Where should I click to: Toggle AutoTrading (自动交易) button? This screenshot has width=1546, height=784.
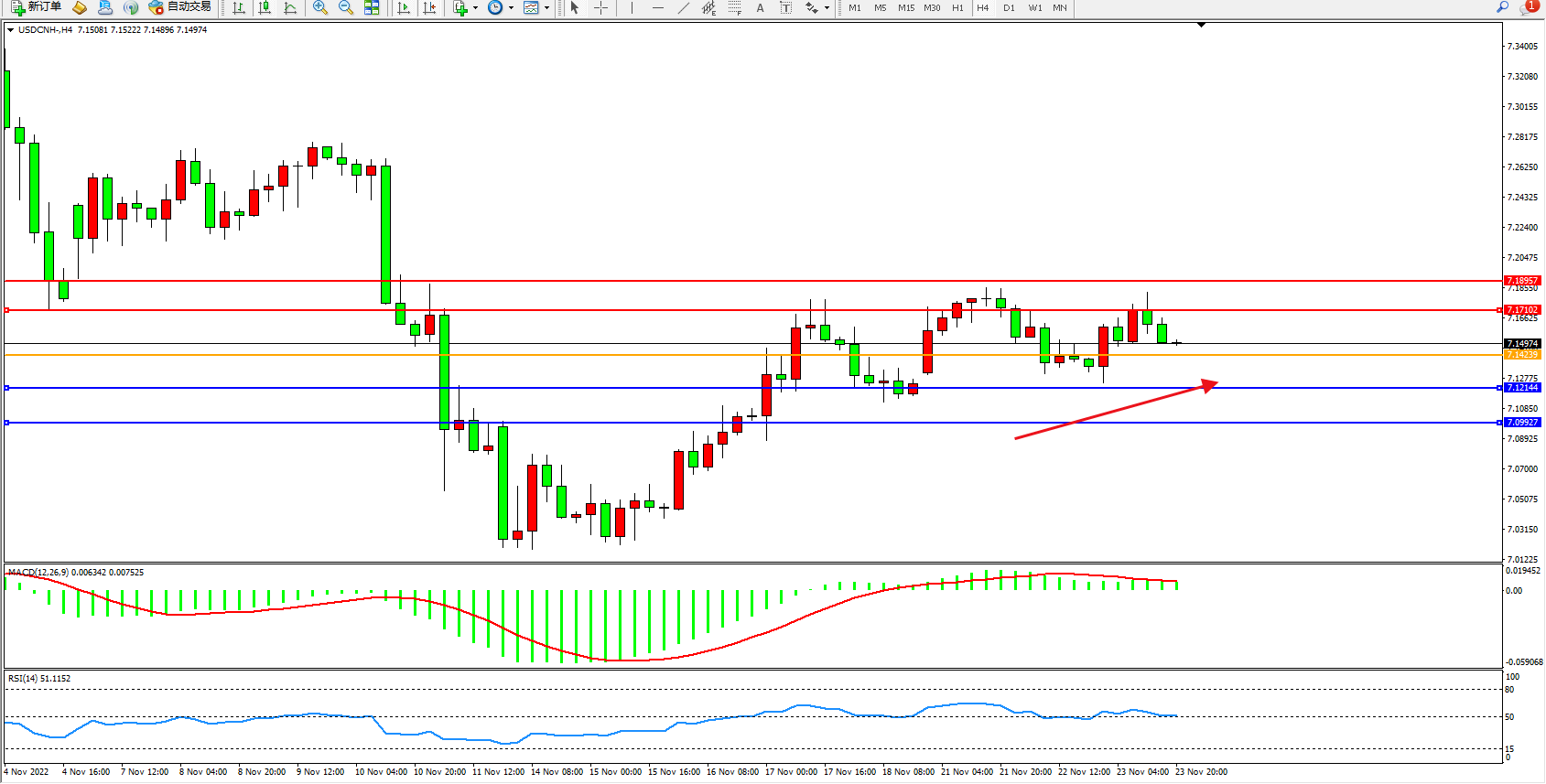point(180,7)
